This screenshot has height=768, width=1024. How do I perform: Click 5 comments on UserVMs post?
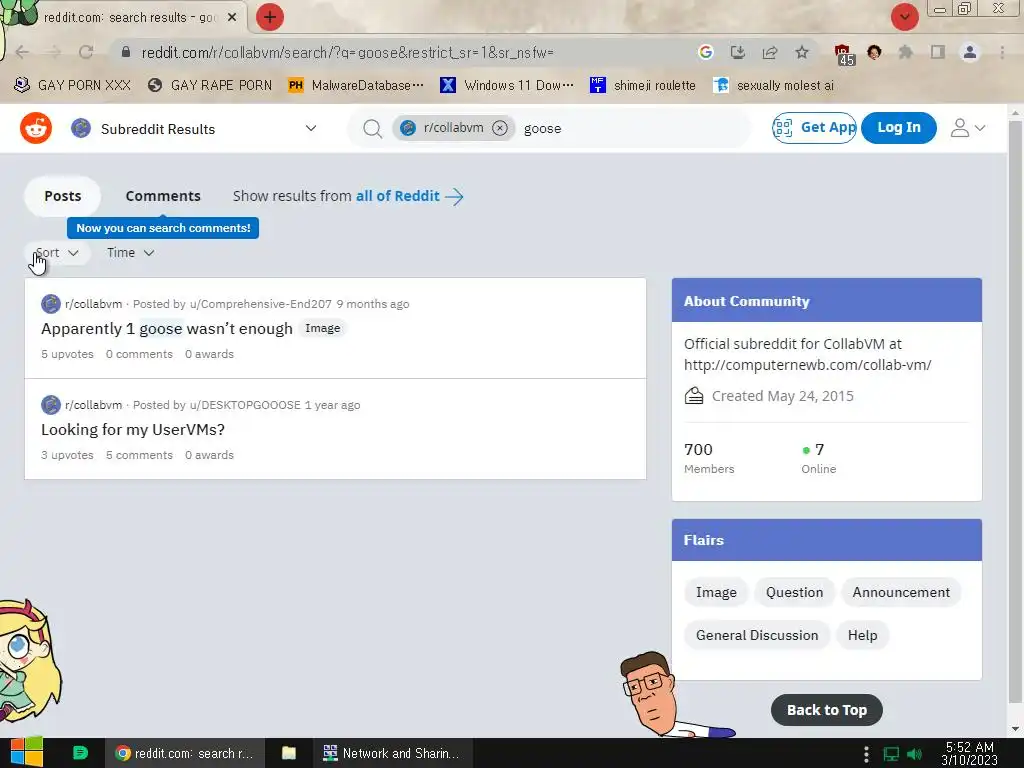(x=139, y=455)
